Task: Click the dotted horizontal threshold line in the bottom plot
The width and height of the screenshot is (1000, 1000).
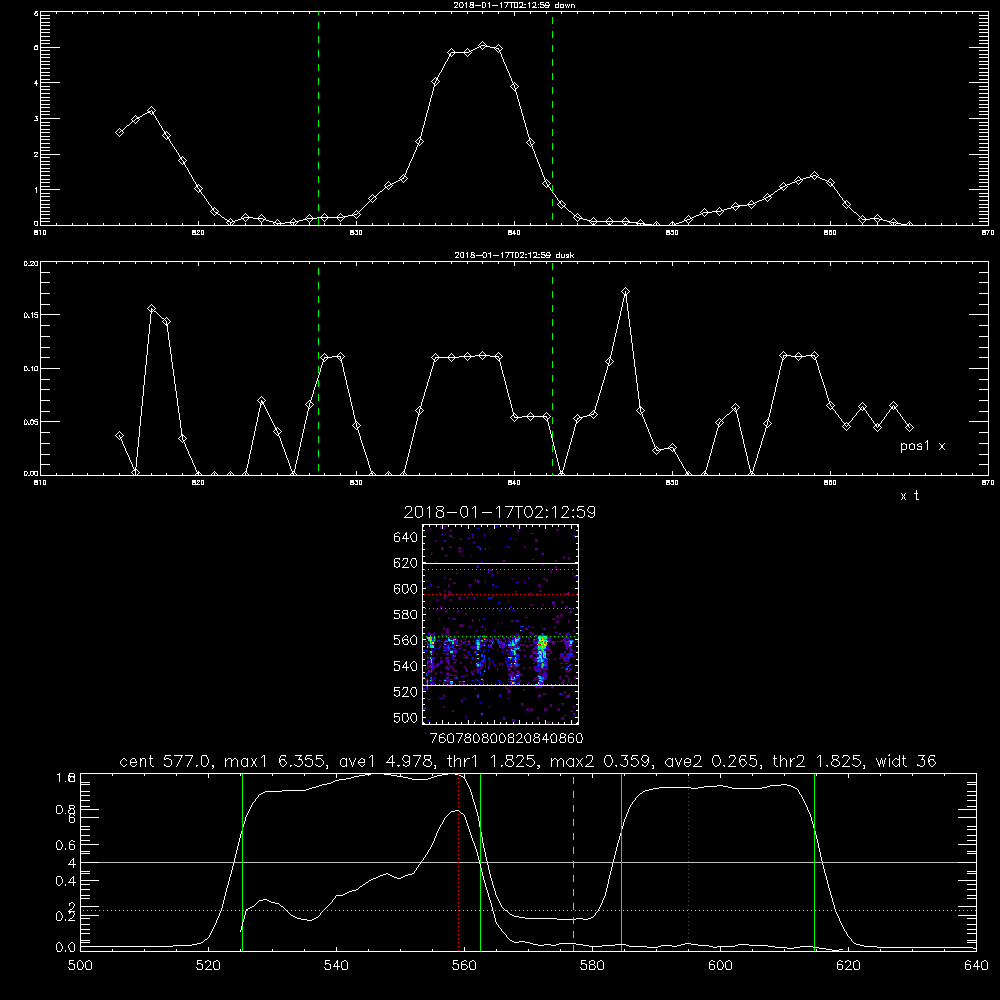Action: pyautogui.click(x=528, y=911)
